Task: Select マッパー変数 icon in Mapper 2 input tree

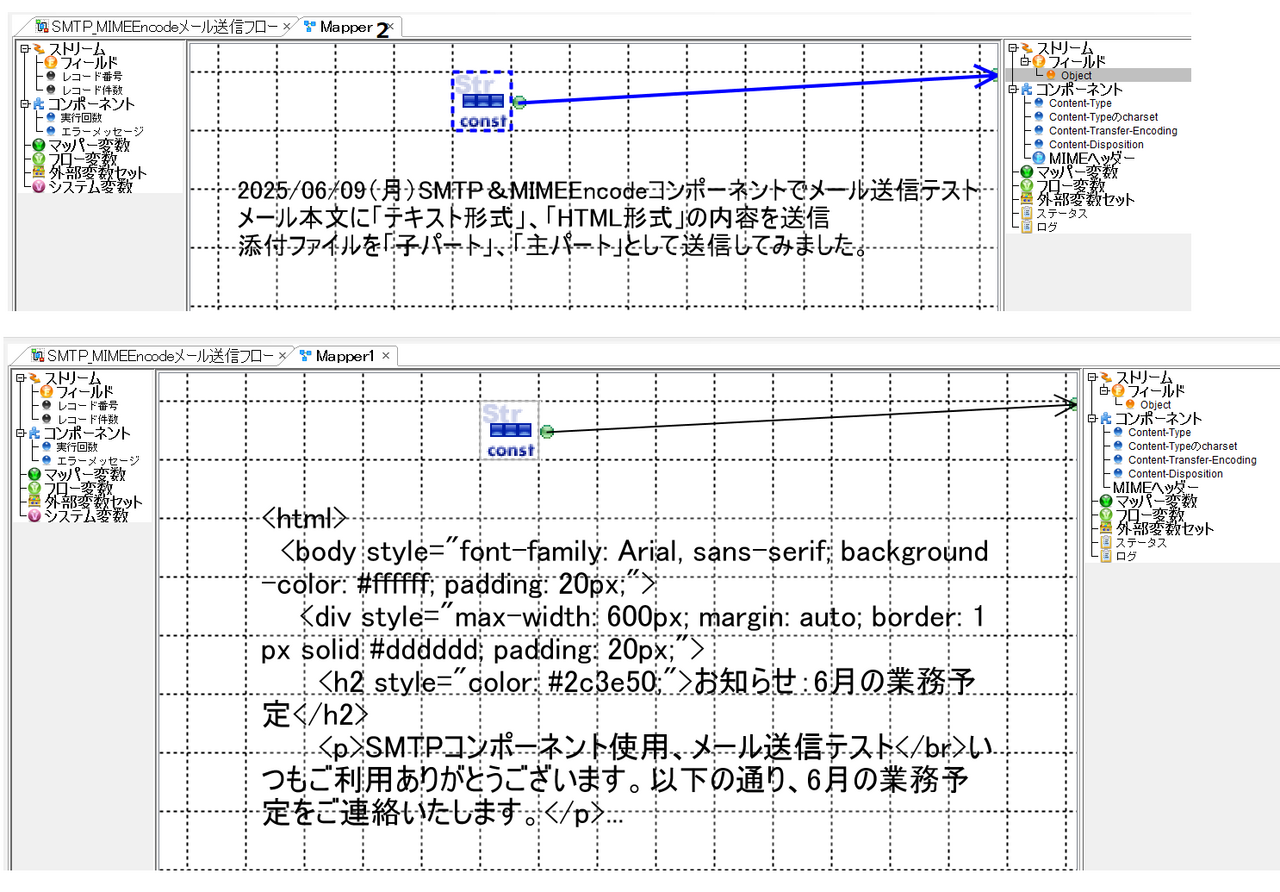Action: click(39, 145)
